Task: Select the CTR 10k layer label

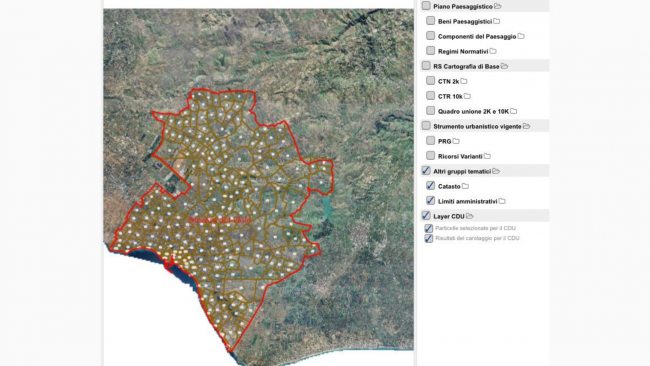Action: (x=450, y=97)
